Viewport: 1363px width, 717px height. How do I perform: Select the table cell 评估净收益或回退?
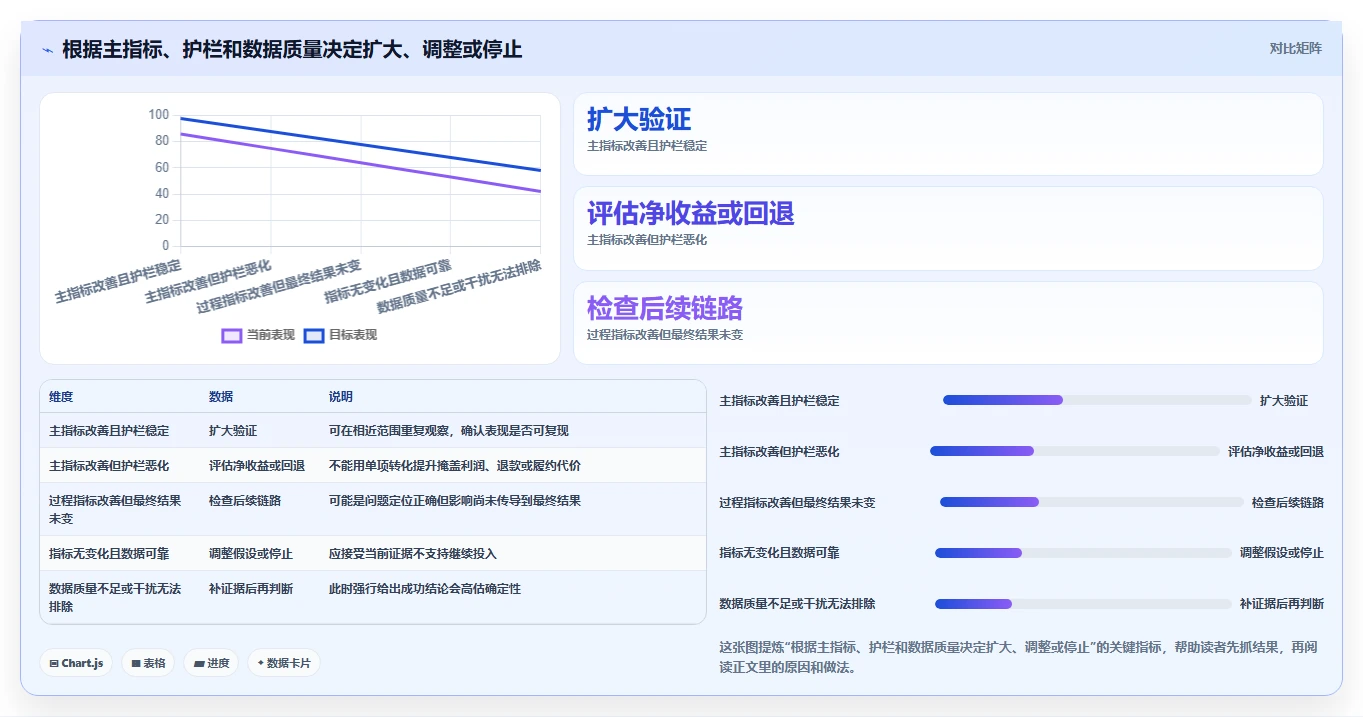(257, 466)
